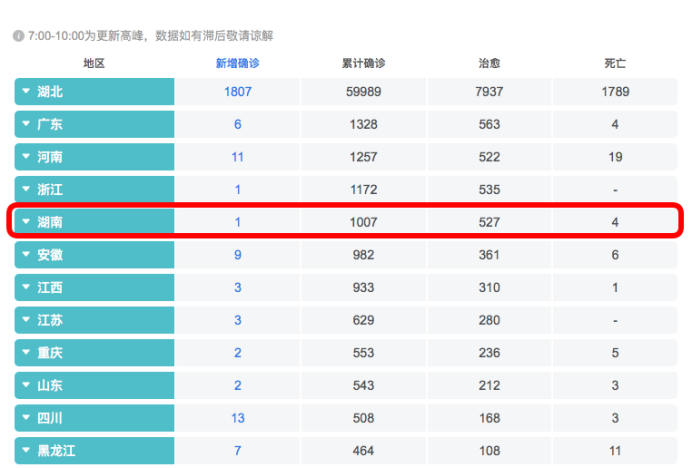Select the 江西 region label
This screenshot has height=468, width=692.
pyautogui.click(x=50, y=287)
